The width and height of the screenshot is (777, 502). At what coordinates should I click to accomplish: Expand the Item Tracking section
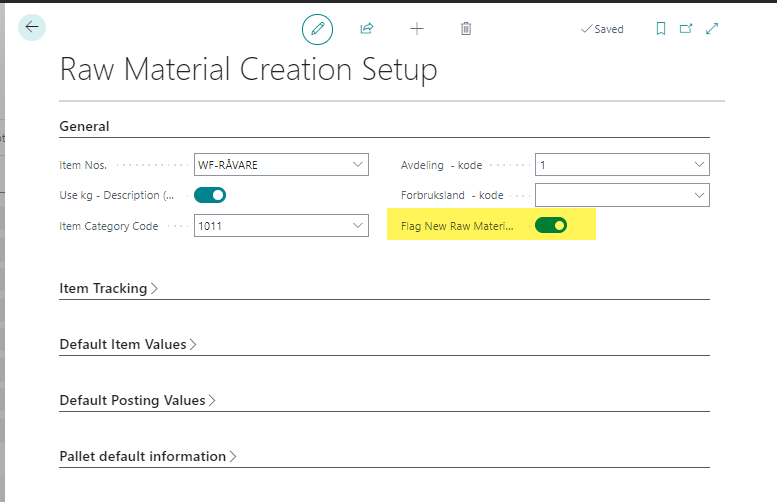click(103, 288)
